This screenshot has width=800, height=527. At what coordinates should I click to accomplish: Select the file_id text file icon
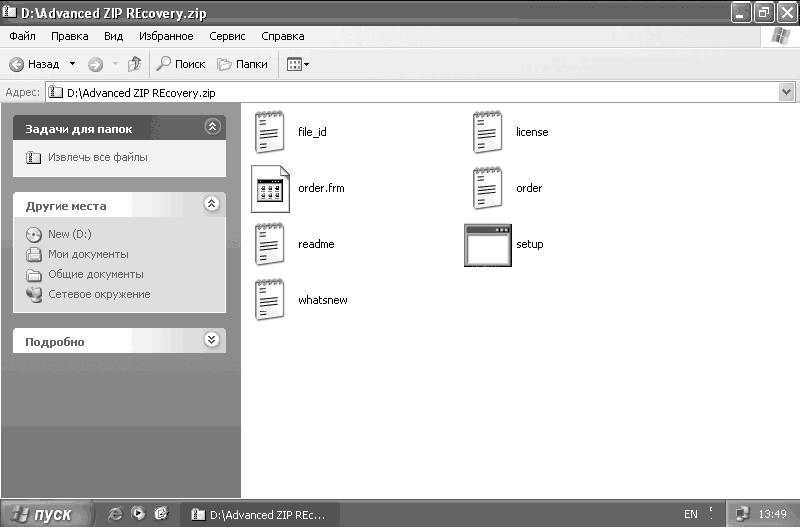click(x=269, y=132)
